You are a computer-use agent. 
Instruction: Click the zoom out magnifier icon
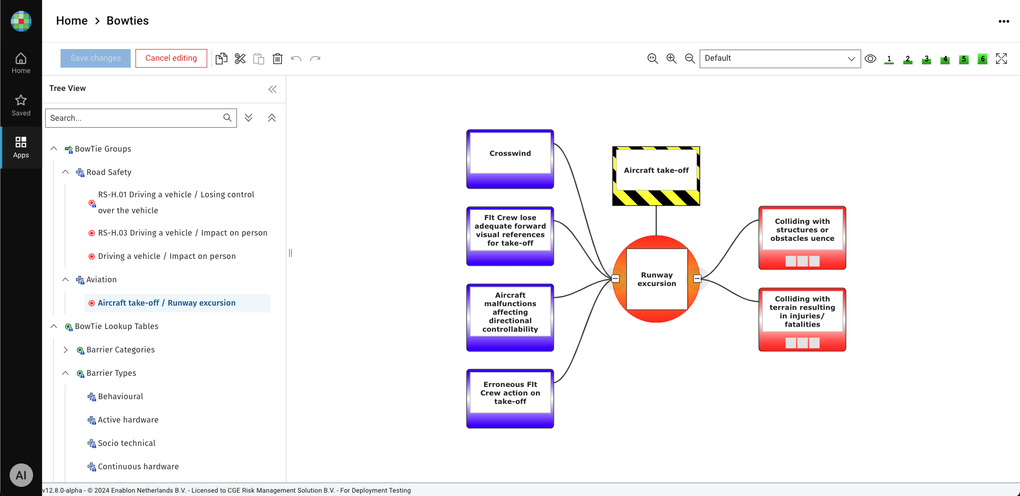690,59
